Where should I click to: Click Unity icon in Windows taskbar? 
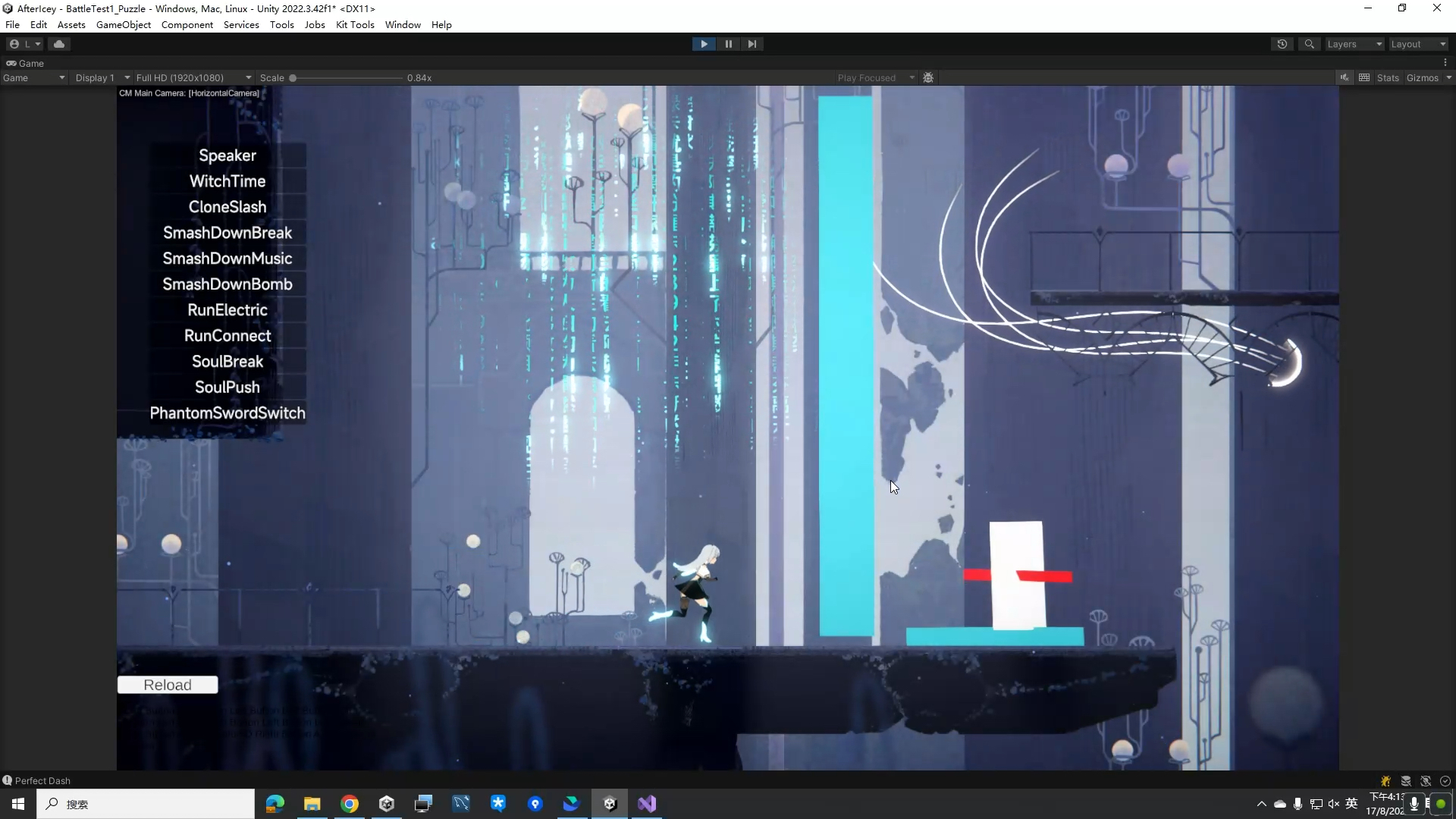click(x=610, y=804)
